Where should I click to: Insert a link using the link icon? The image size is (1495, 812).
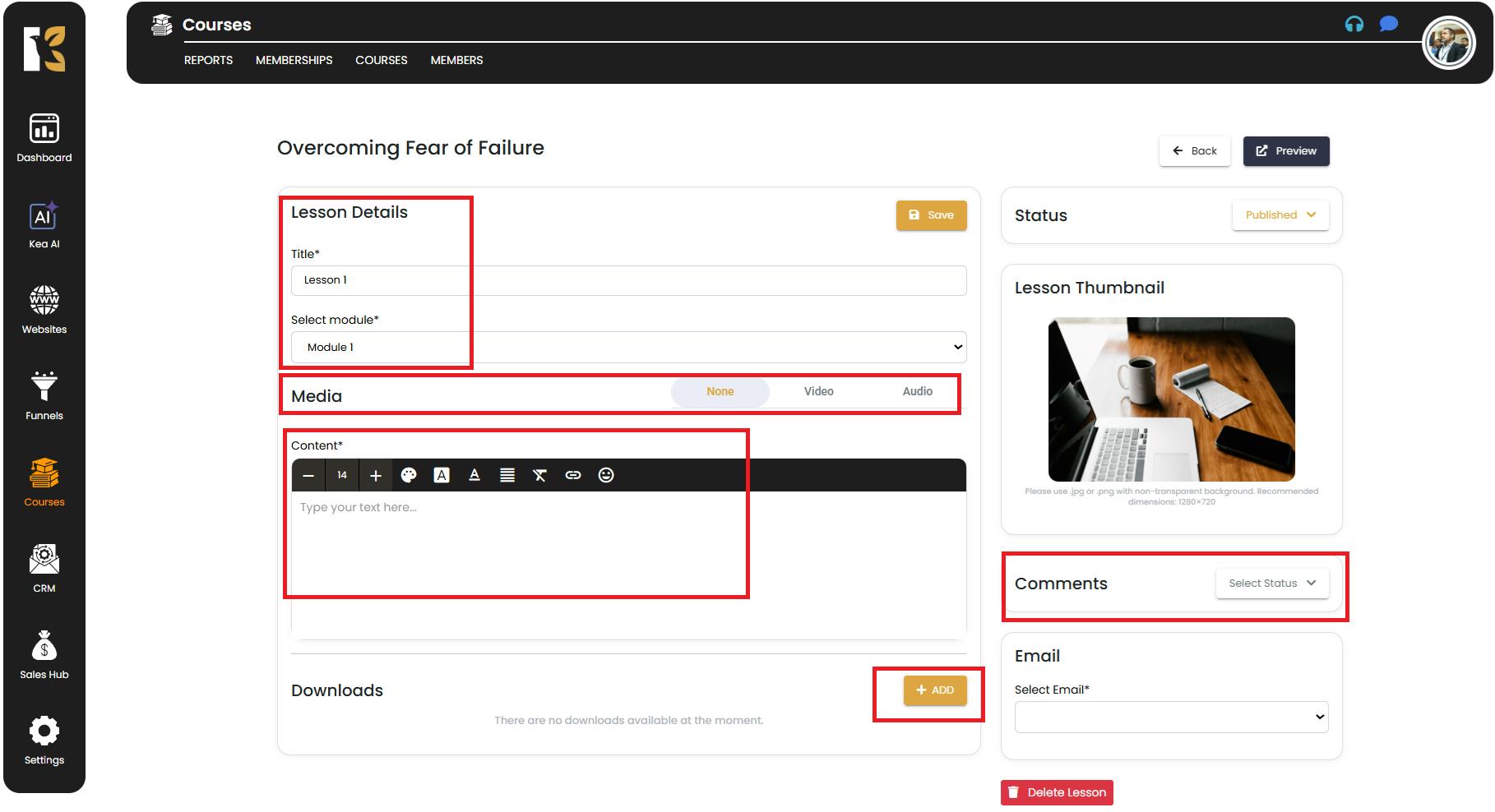point(573,475)
